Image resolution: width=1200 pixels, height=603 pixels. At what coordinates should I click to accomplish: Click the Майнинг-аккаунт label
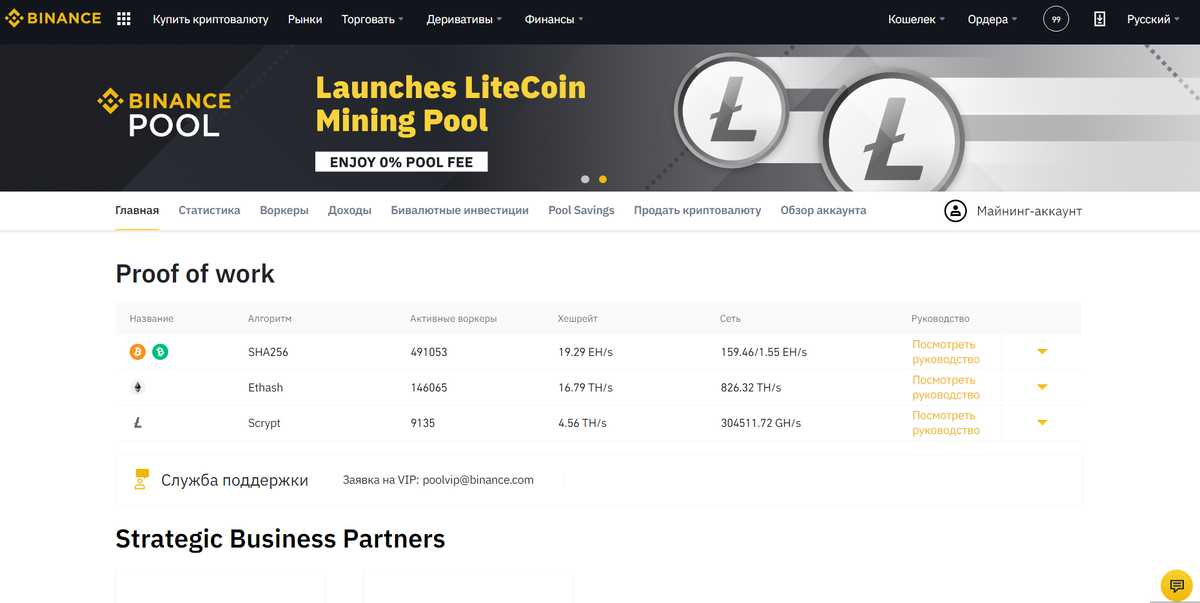tap(1029, 211)
